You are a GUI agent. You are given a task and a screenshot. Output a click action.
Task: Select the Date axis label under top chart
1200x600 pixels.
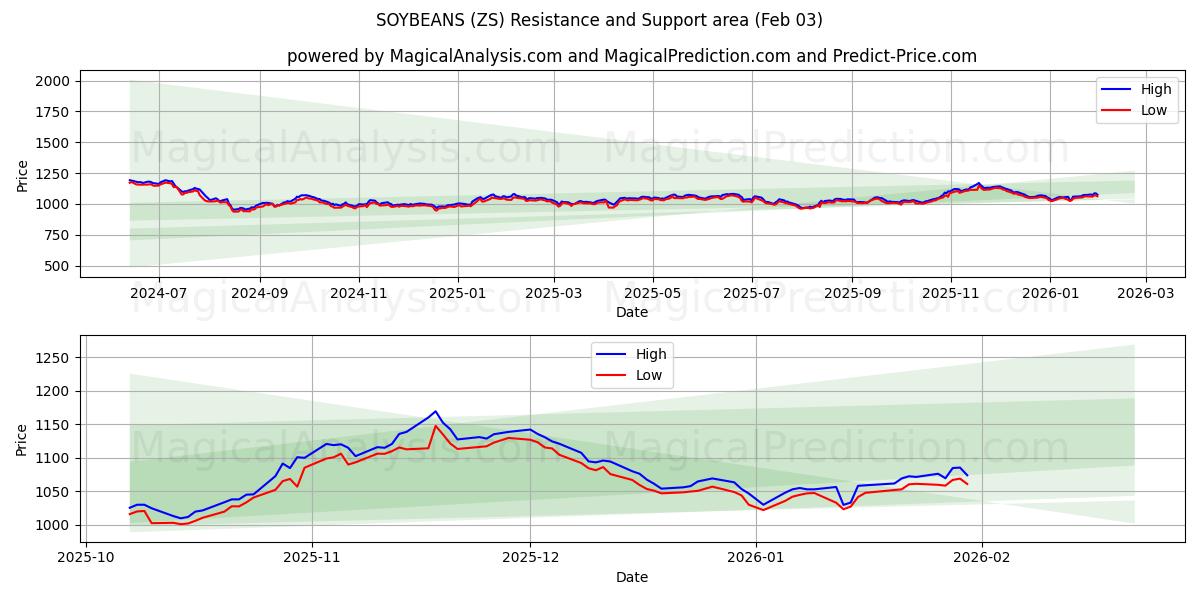[x=632, y=311]
